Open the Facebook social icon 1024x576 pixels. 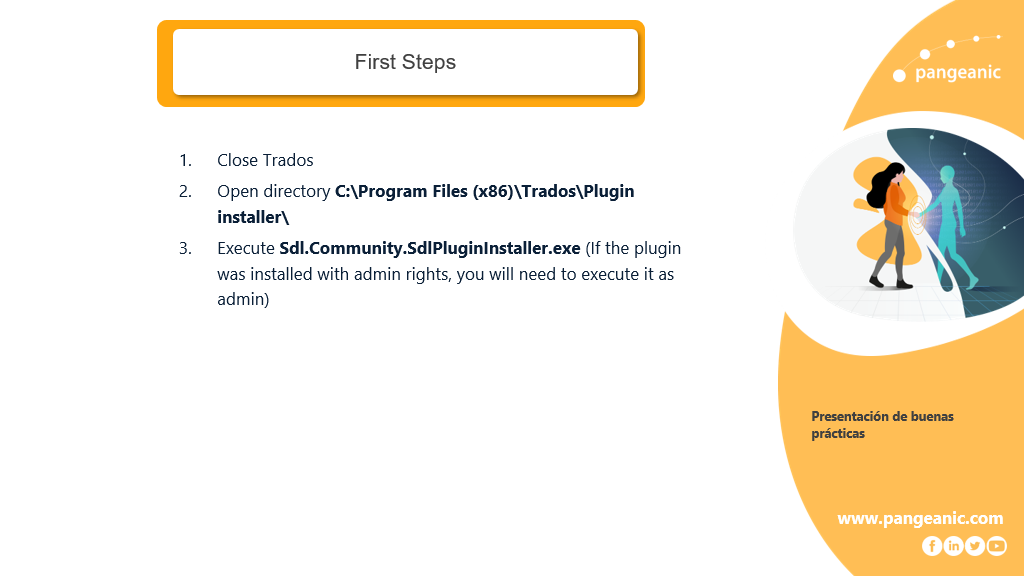[x=932, y=546]
